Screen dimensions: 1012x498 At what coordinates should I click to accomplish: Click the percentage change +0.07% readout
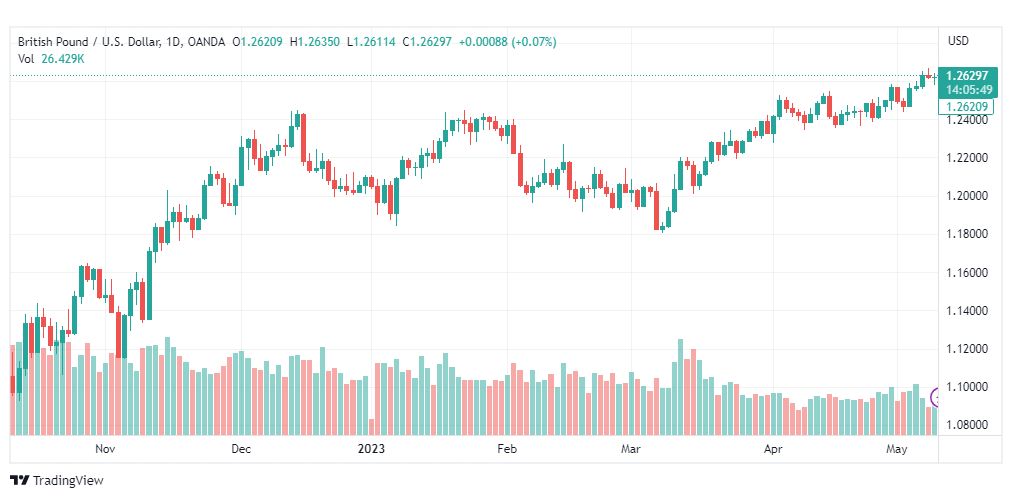point(534,42)
